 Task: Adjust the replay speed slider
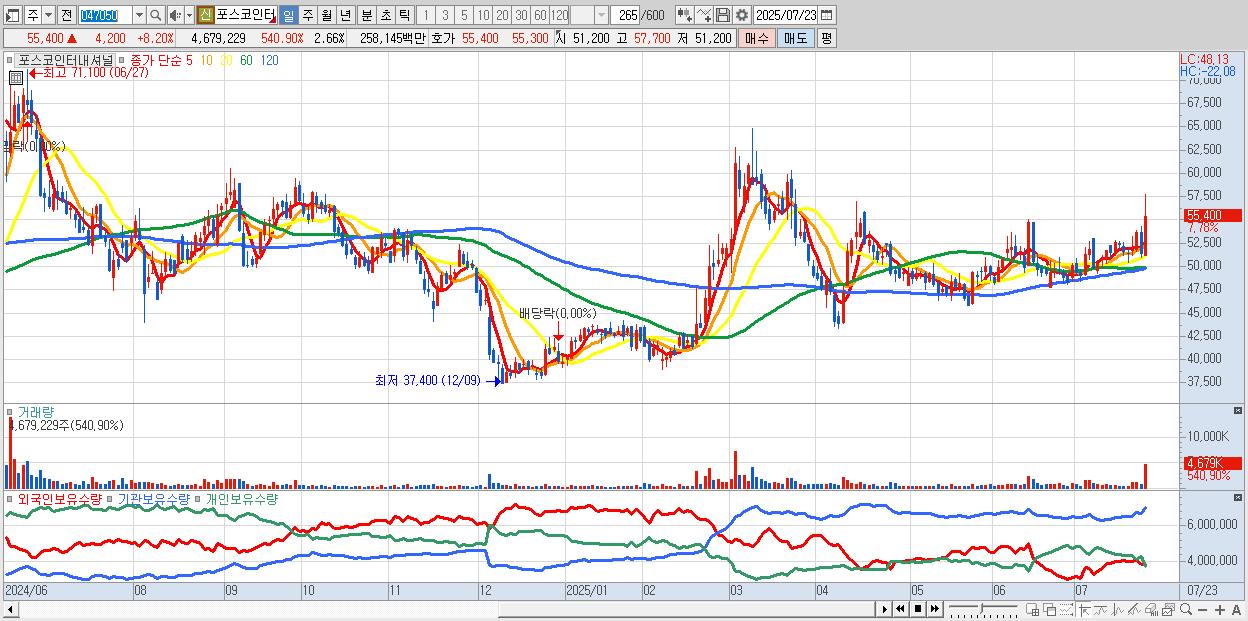983,608
